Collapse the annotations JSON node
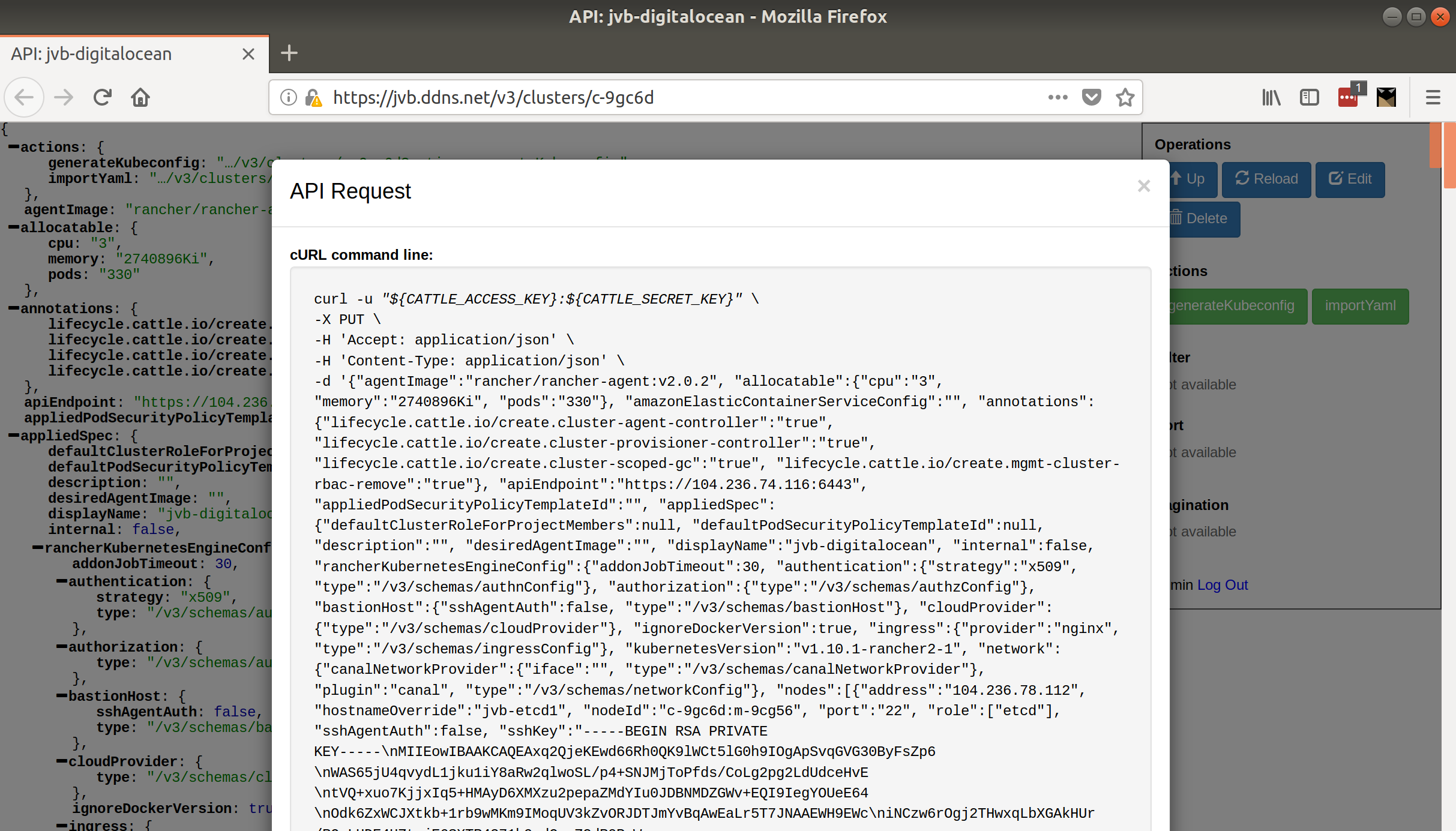The width and height of the screenshot is (1456, 831). 13,308
